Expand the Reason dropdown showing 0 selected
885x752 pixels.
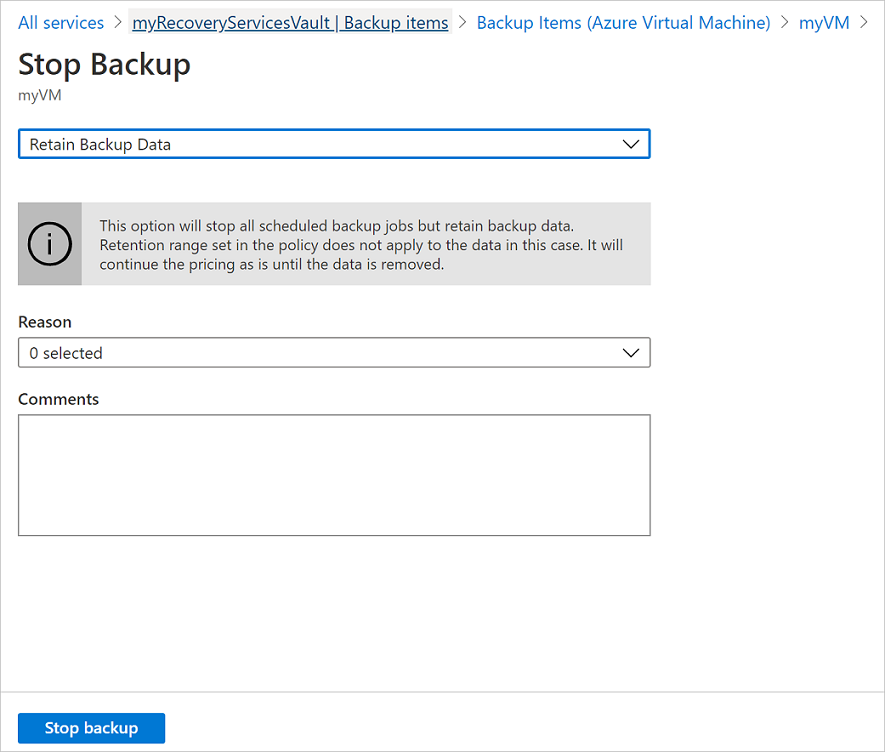click(x=334, y=352)
